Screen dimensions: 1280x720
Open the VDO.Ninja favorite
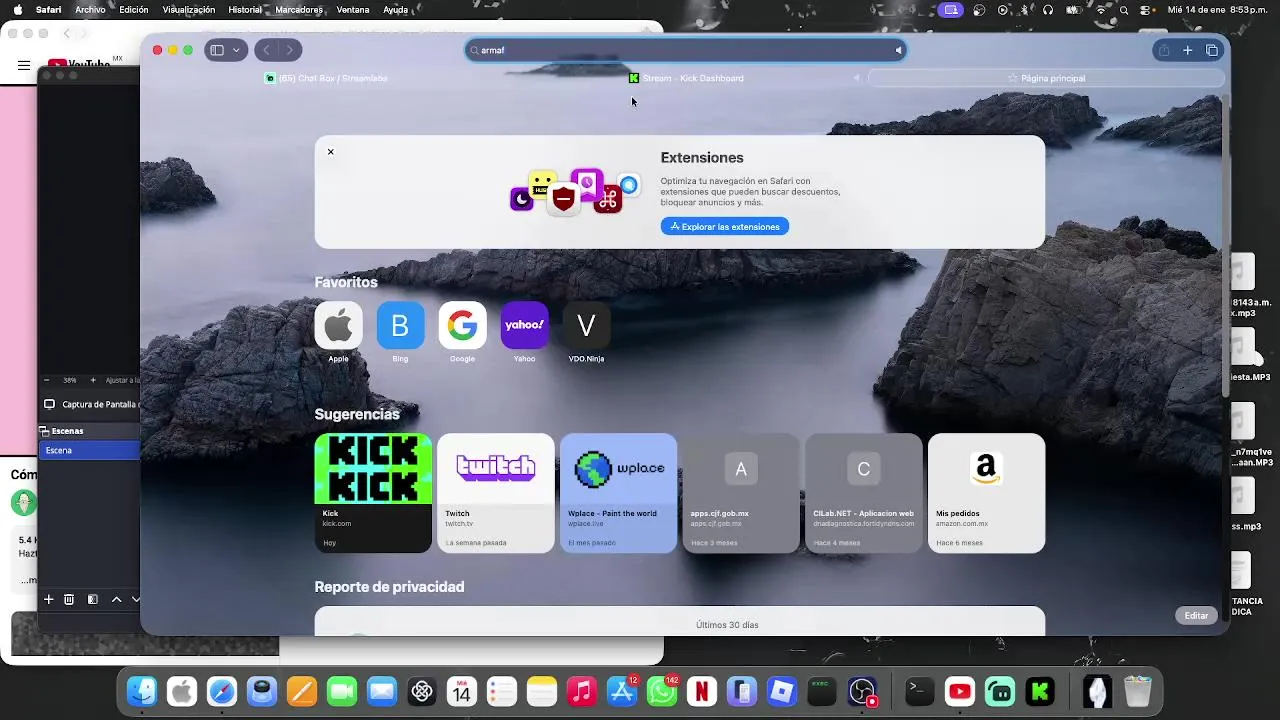[x=586, y=326]
